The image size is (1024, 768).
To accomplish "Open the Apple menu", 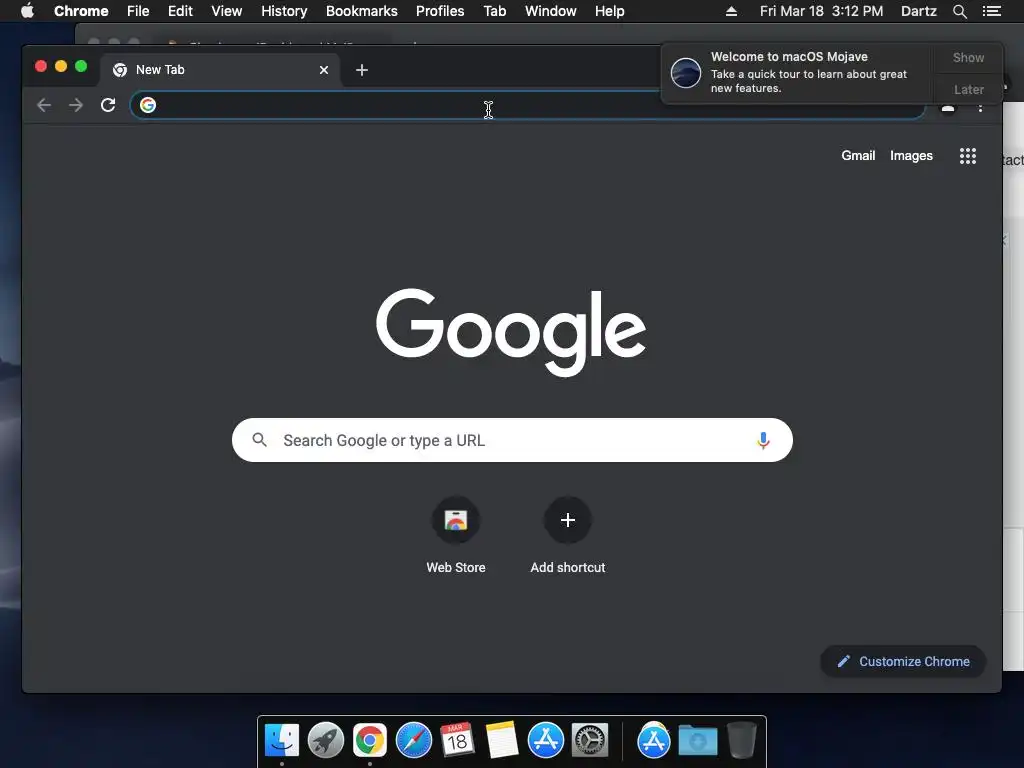I will tap(27, 11).
